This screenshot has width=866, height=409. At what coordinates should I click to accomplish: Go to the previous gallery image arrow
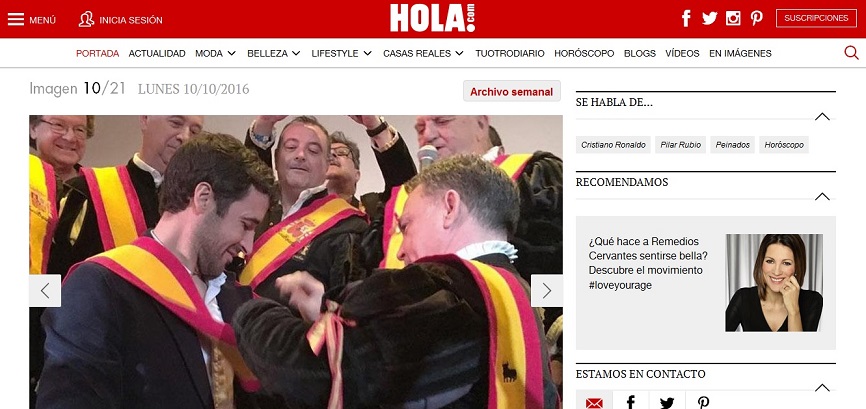point(45,291)
